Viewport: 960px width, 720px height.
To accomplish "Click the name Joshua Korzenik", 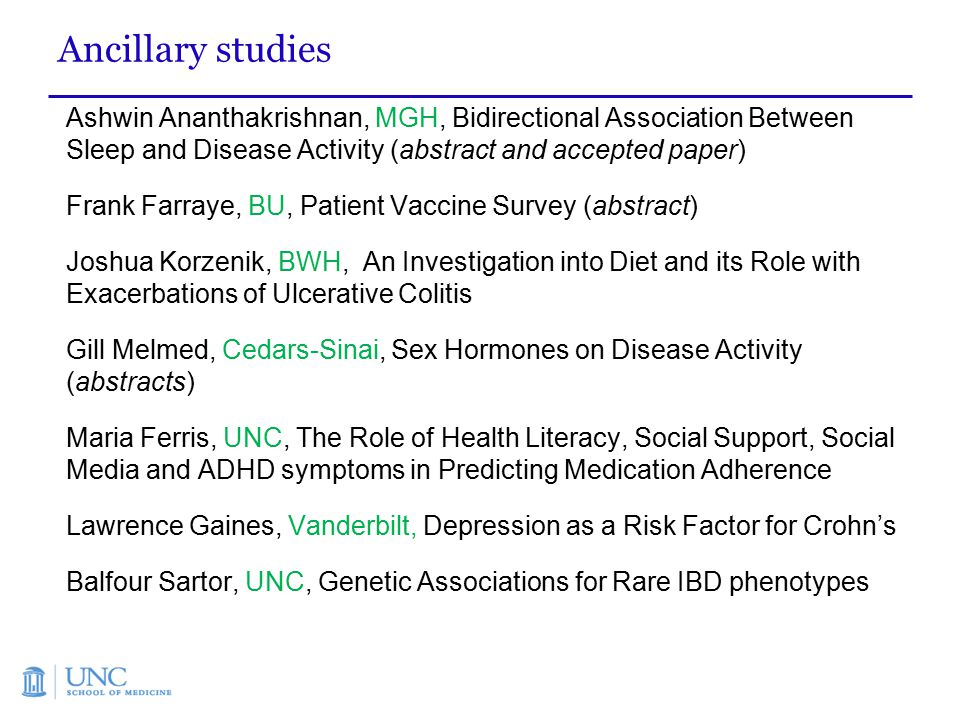I will [x=165, y=262].
